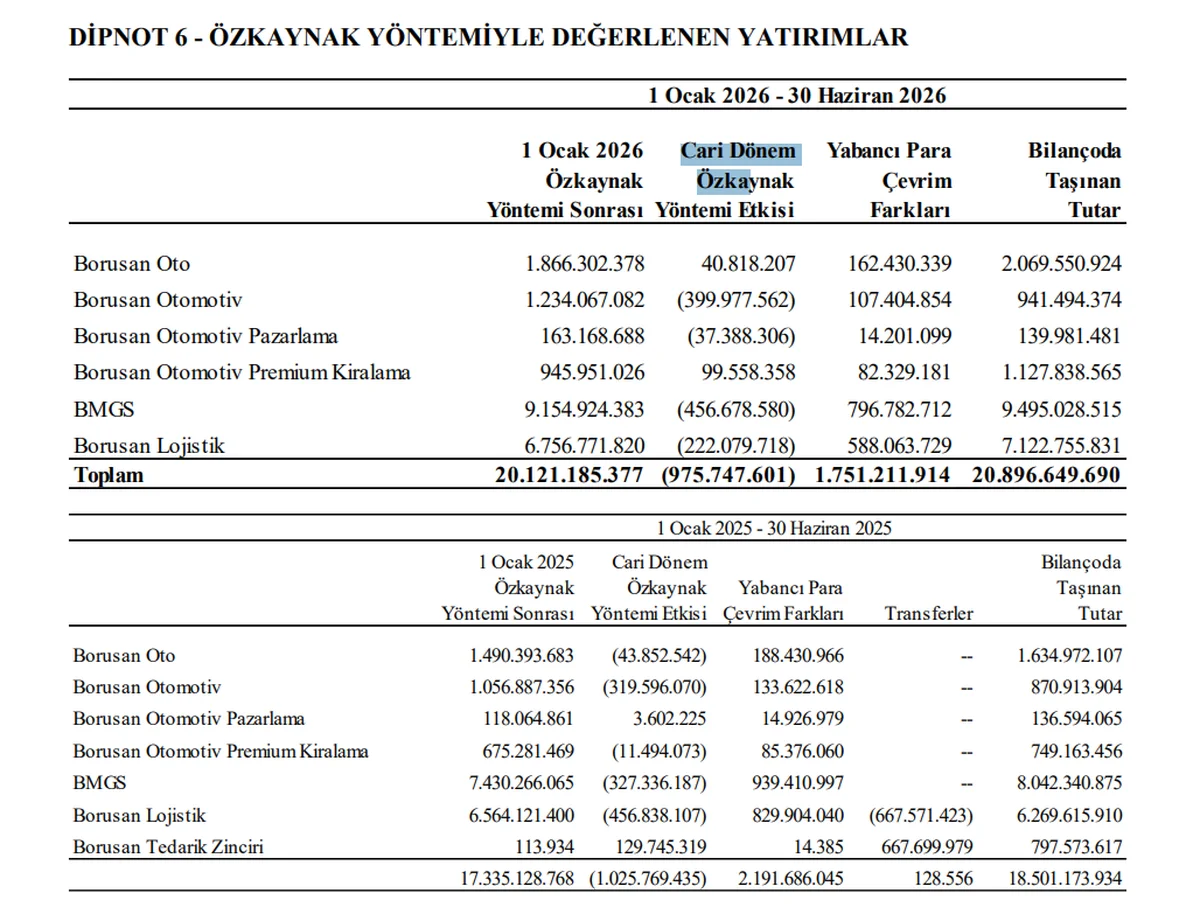Click the Borusan Tedarik Zinciri row label
The width and height of the screenshot is (1200, 907).
168,847
